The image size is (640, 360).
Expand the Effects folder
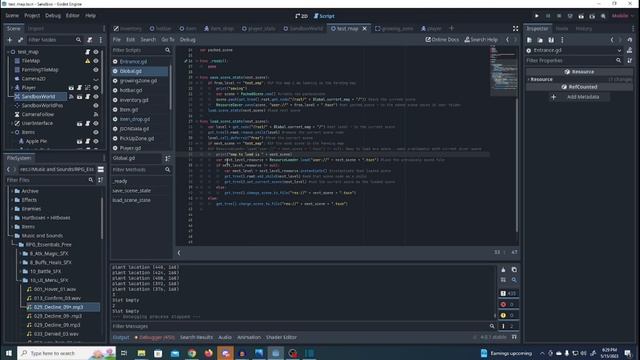point(12,200)
